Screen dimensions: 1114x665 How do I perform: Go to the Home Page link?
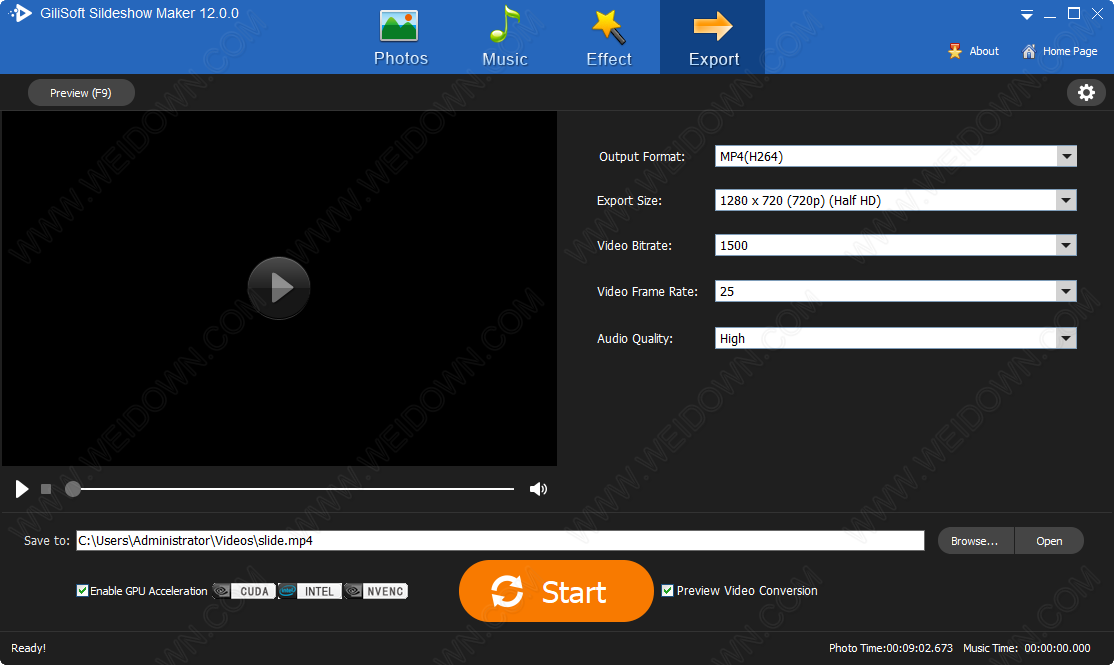1059,51
